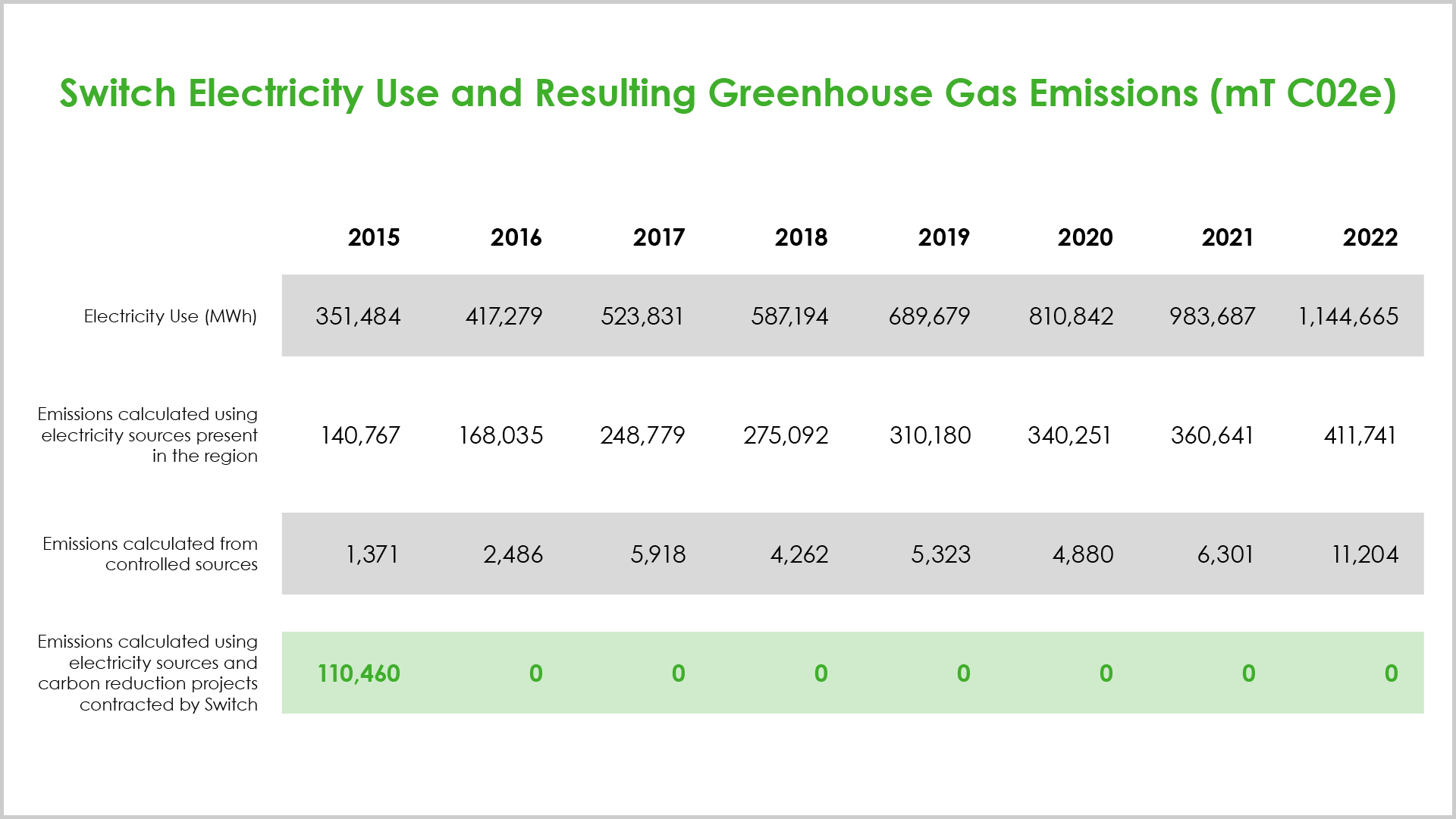Select regional emissions value 168,035
1456x819 pixels.
501,435
